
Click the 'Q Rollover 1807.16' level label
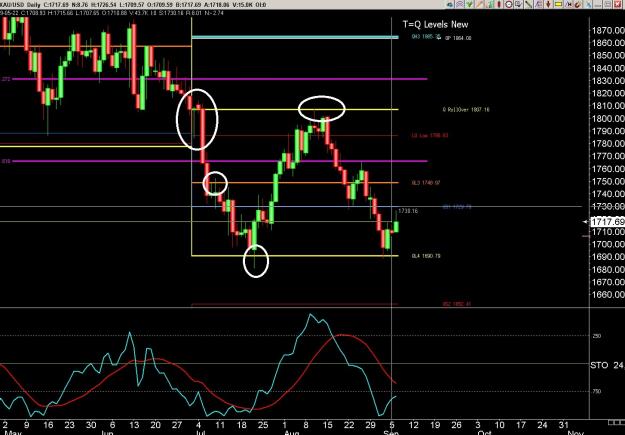(x=466, y=110)
